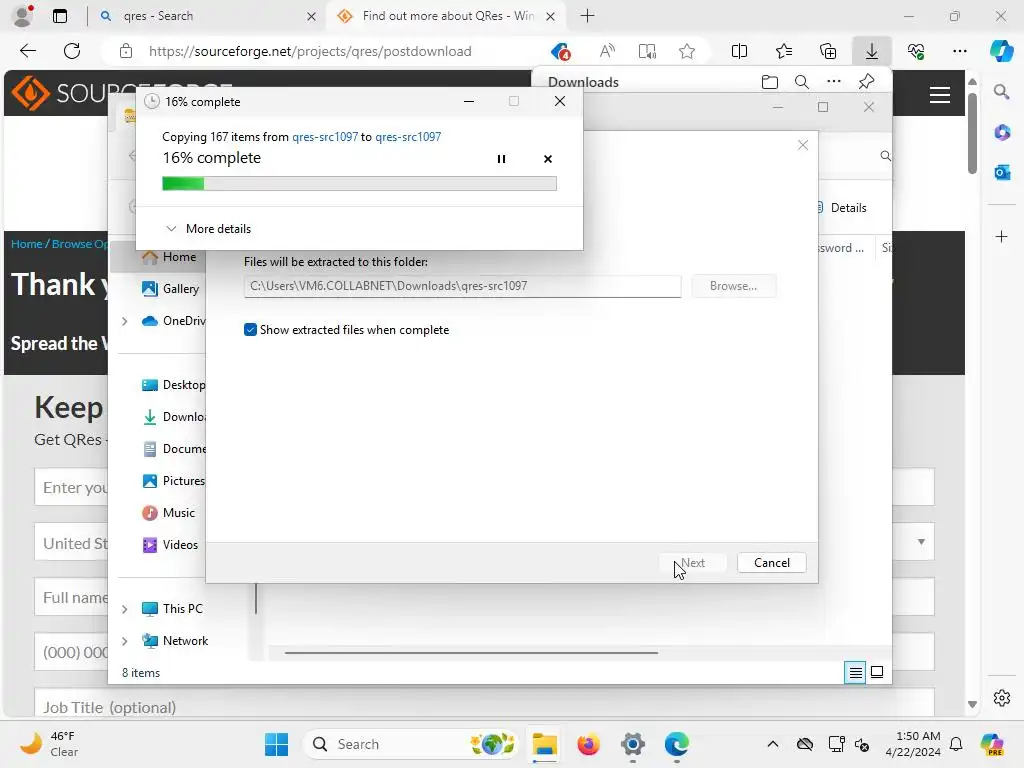
Task: Click the File Explorer search magnifier icon
Action: coord(885,155)
